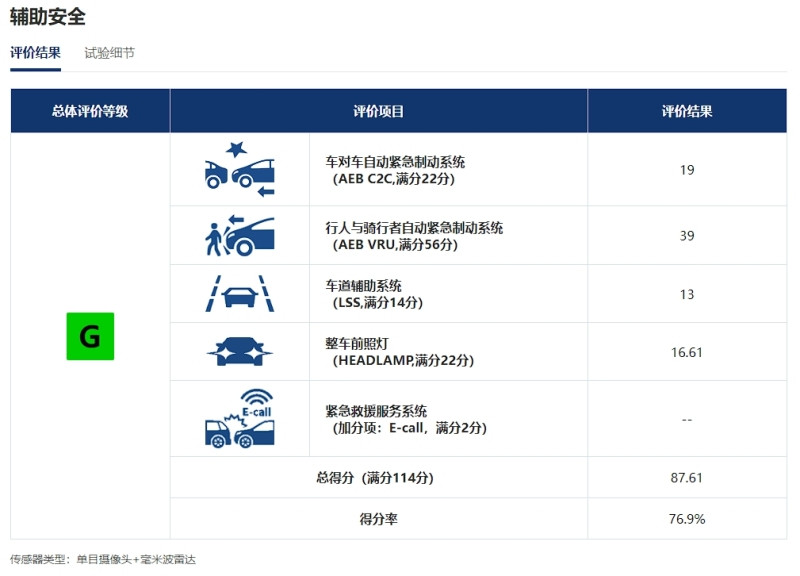Click the pedestrian AEB VRU icon
The height and width of the screenshot is (576, 800).
tap(240, 235)
